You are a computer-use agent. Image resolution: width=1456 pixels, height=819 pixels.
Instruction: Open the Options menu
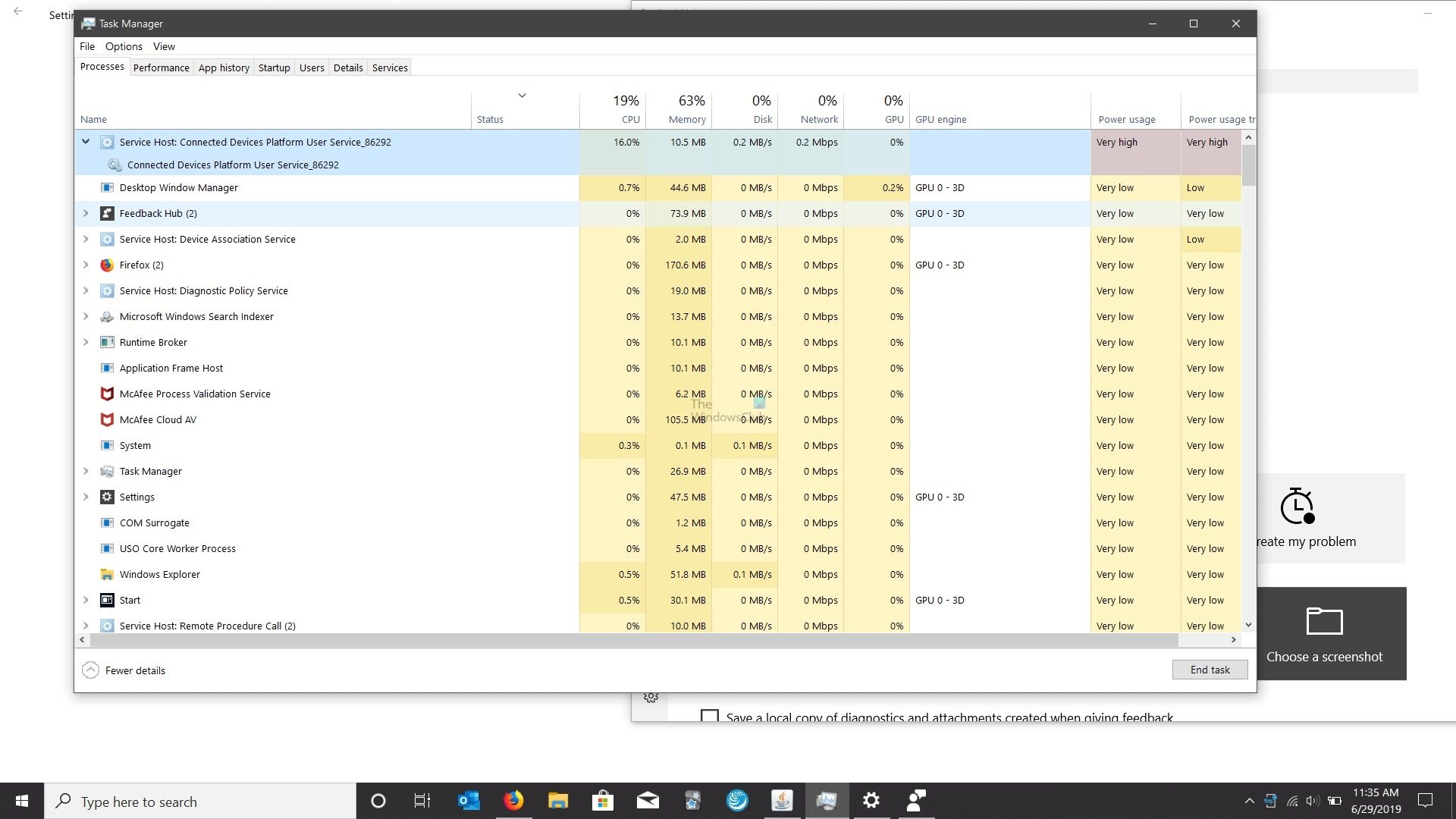[124, 46]
